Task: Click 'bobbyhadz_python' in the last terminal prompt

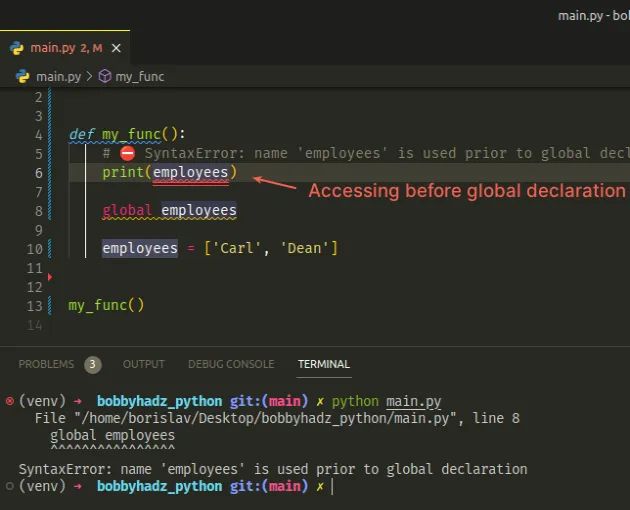Action: [160, 486]
